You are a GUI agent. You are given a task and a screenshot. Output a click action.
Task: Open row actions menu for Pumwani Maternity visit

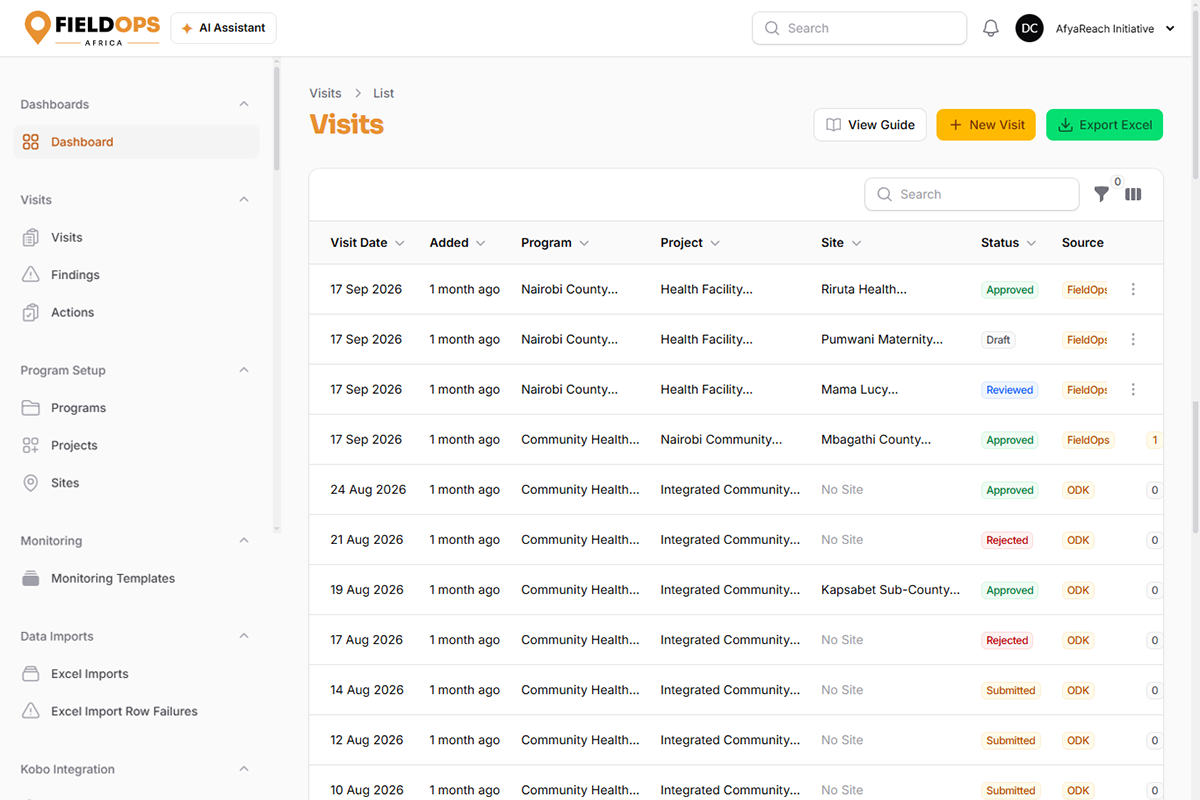[1133, 340]
